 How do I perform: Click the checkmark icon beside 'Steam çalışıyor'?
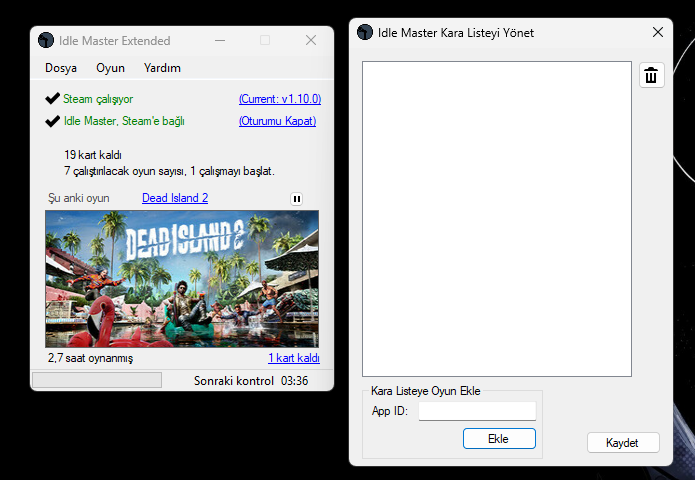pos(52,98)
